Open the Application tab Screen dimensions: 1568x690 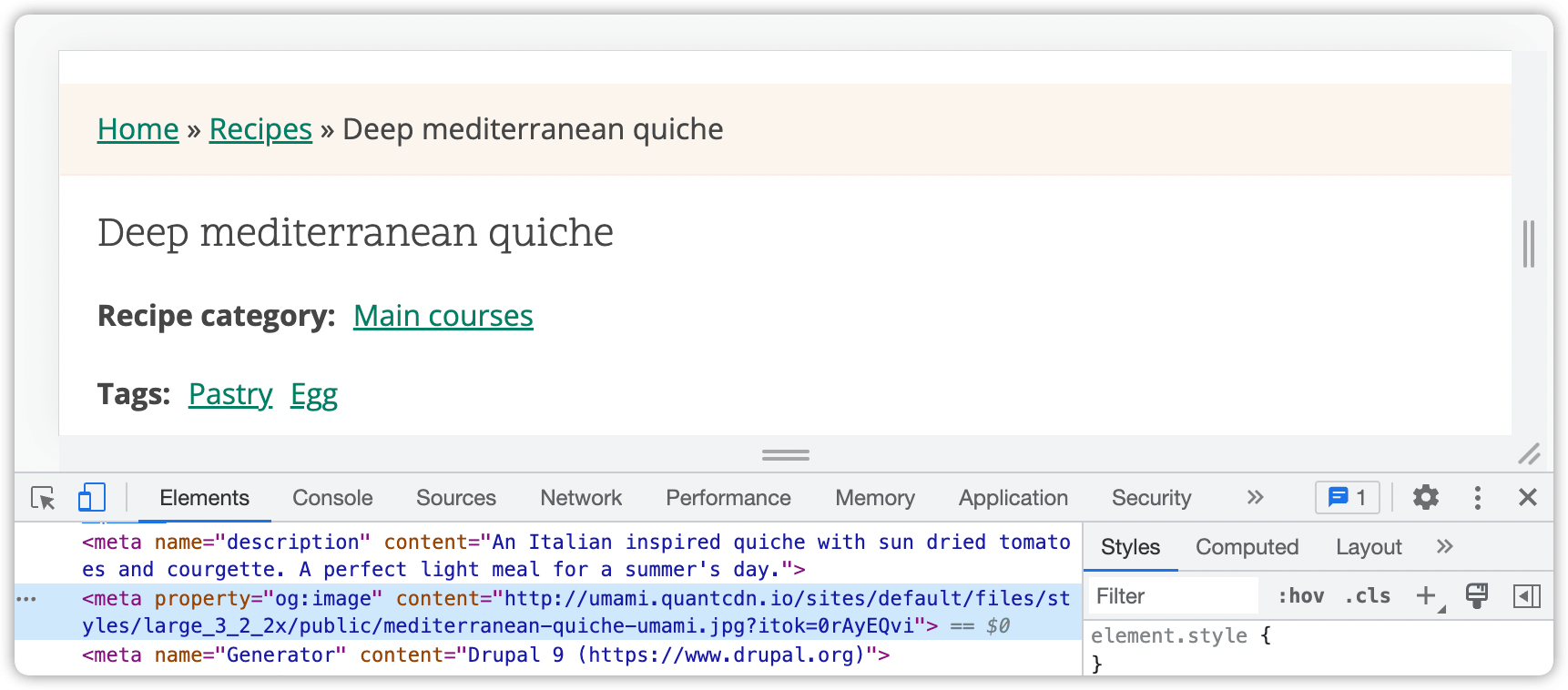[1013, 498]
